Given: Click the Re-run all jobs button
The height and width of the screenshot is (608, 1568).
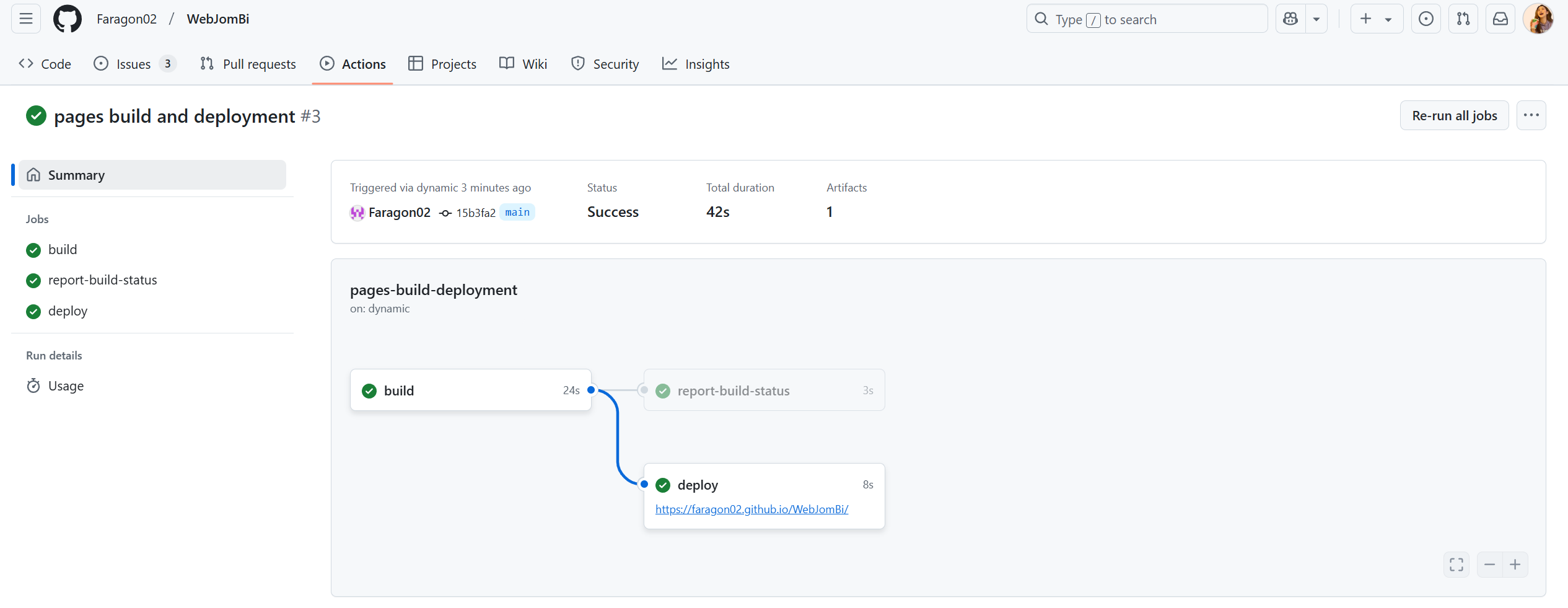Looking at the screenshot, I should tap(1454, 115).
